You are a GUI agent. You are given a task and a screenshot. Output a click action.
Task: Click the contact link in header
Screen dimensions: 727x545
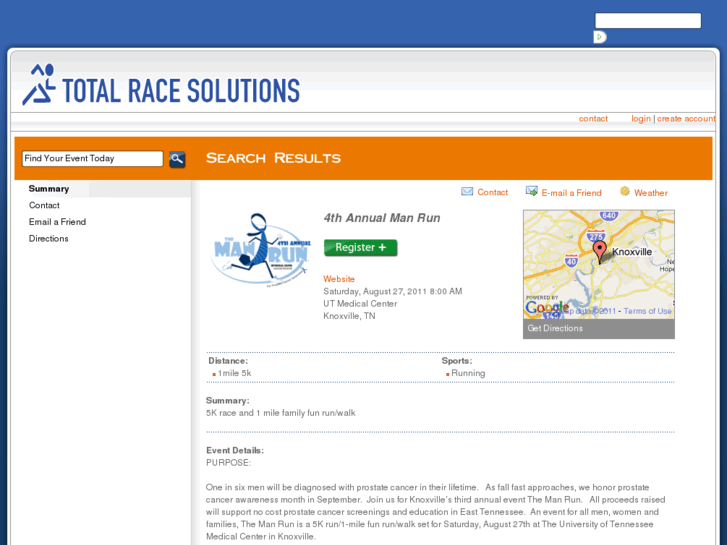click(x=593, y=119)
